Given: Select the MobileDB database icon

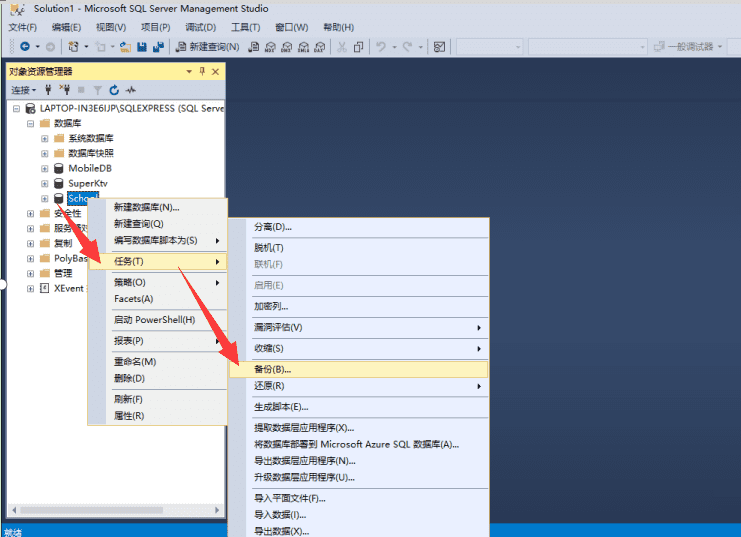Looking at the screenshot, I should click(59, 168).
